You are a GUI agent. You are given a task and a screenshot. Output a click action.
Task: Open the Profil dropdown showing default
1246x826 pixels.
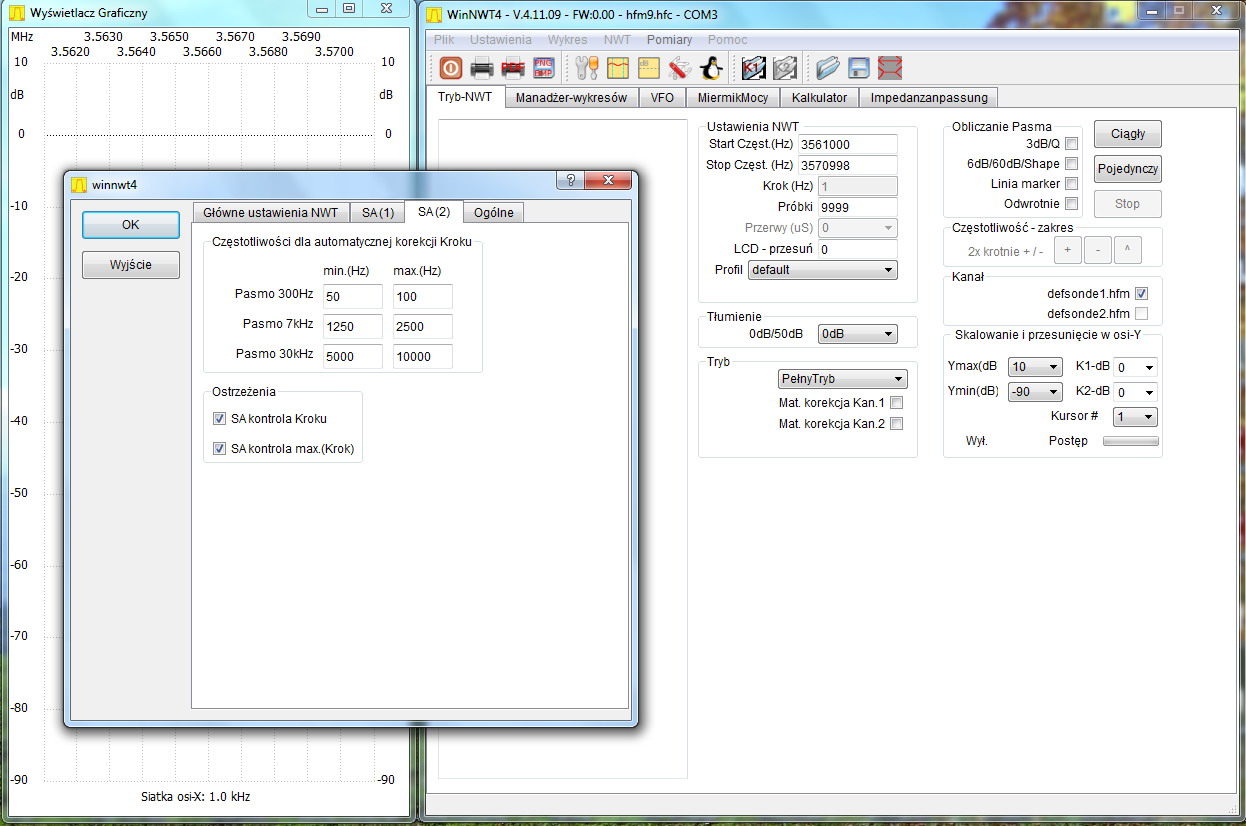pyautogui.click(x=822, y=270)
